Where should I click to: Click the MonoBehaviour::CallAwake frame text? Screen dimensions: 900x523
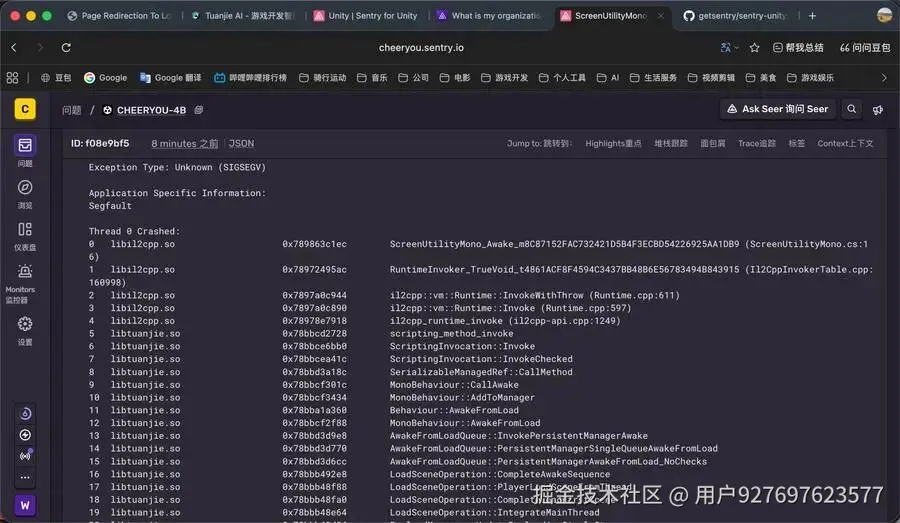click(454, 385)
